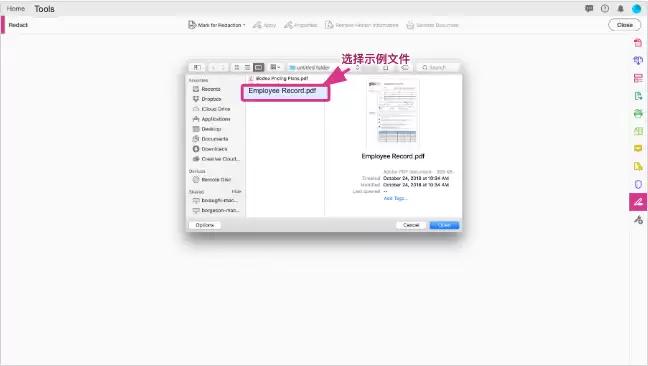
Task: Click Apply in the Redact toolbar
Action: point(264,25)
